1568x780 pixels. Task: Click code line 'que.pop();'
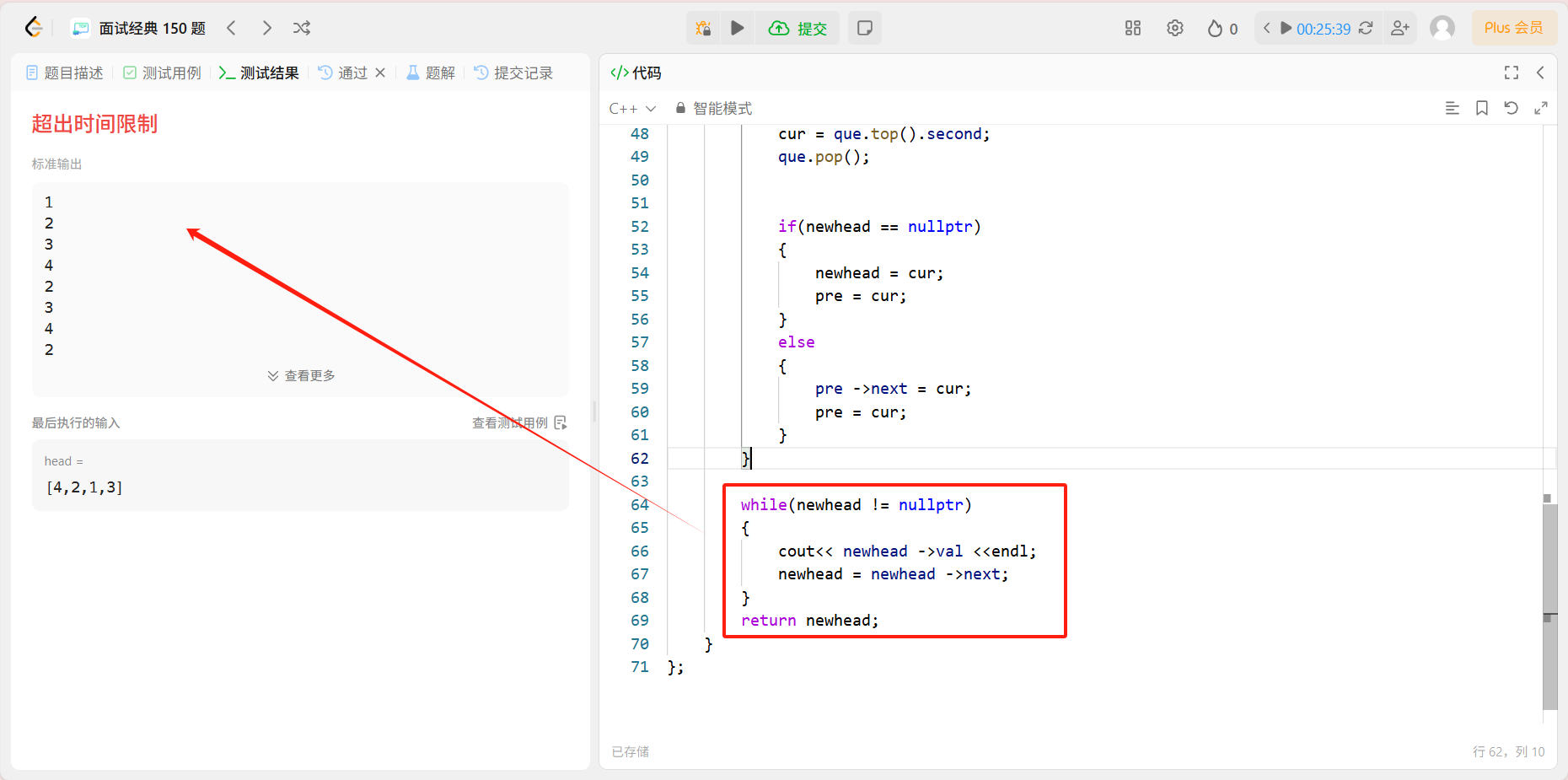tap(824, 157)
